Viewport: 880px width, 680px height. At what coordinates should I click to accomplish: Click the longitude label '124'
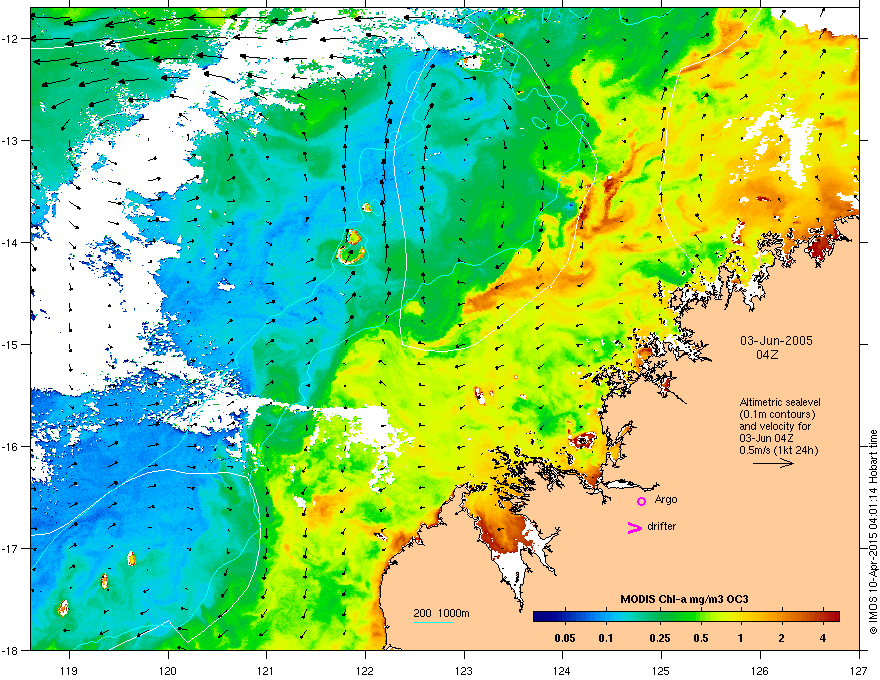tap(562, 670)
